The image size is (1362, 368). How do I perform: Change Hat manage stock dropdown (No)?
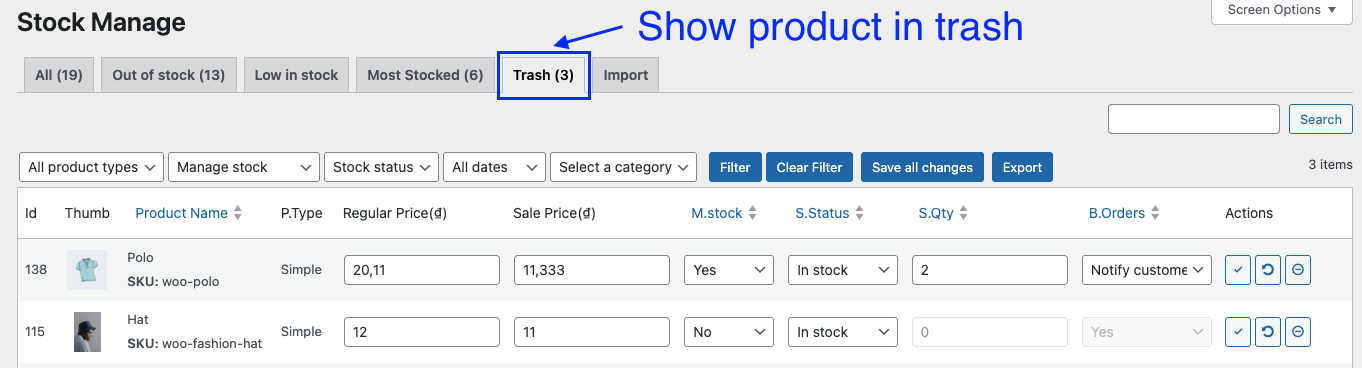pos(729,332)
